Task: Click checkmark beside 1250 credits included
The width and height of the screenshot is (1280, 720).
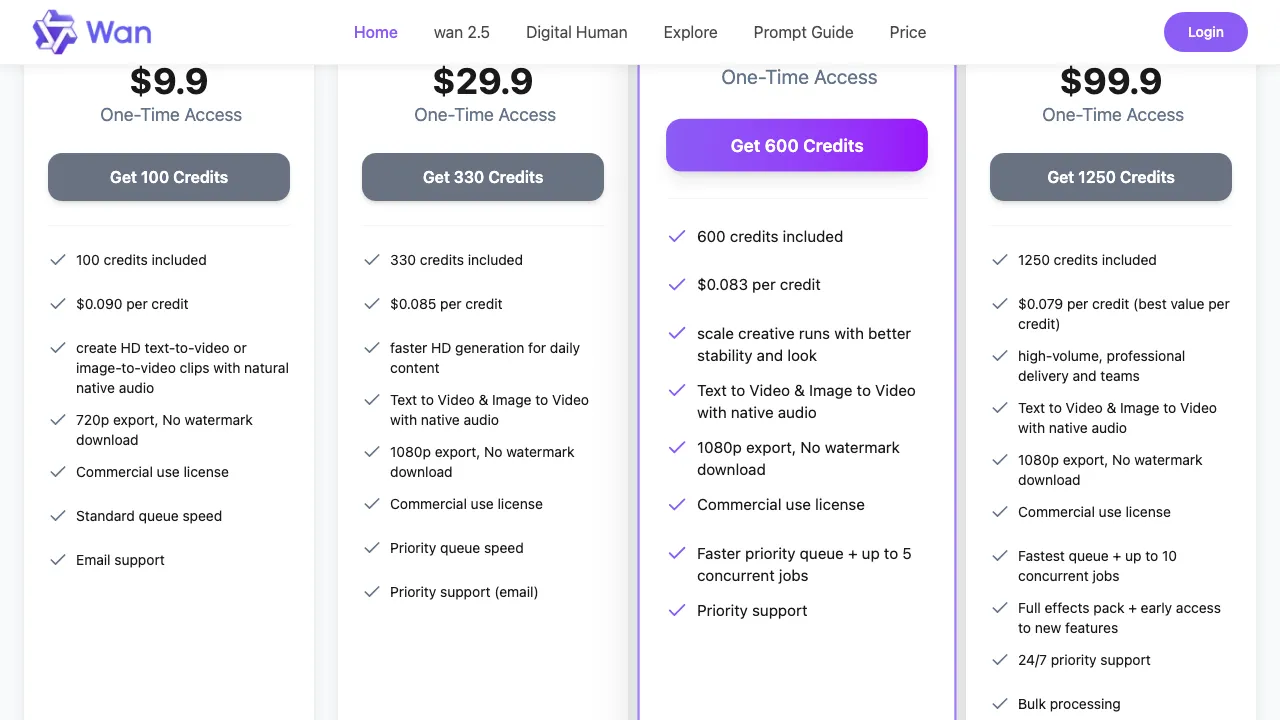Action: click(x=1000, y=260)
